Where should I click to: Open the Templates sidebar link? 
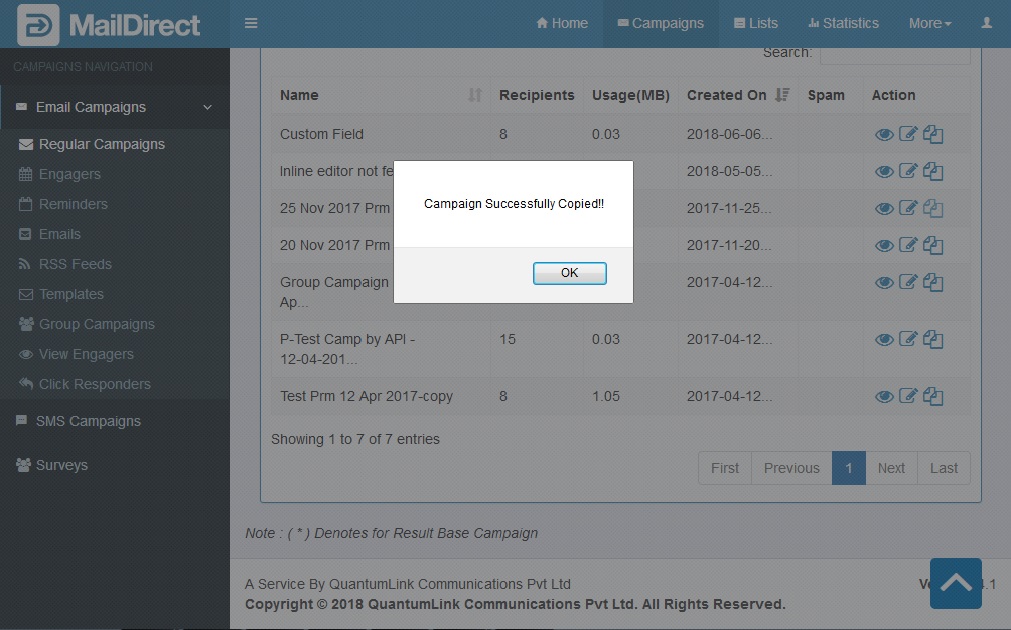click(71, 294)
